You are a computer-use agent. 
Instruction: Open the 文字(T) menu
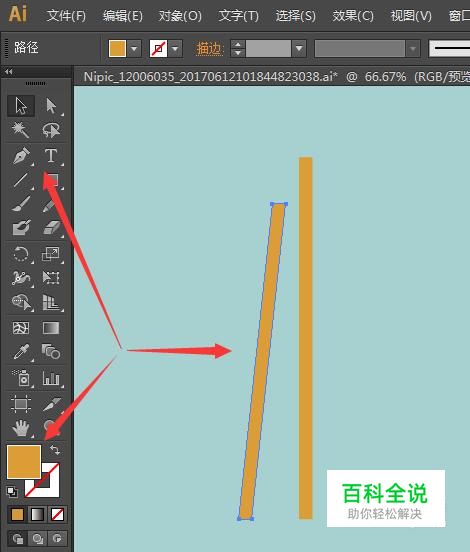point(238,16)
